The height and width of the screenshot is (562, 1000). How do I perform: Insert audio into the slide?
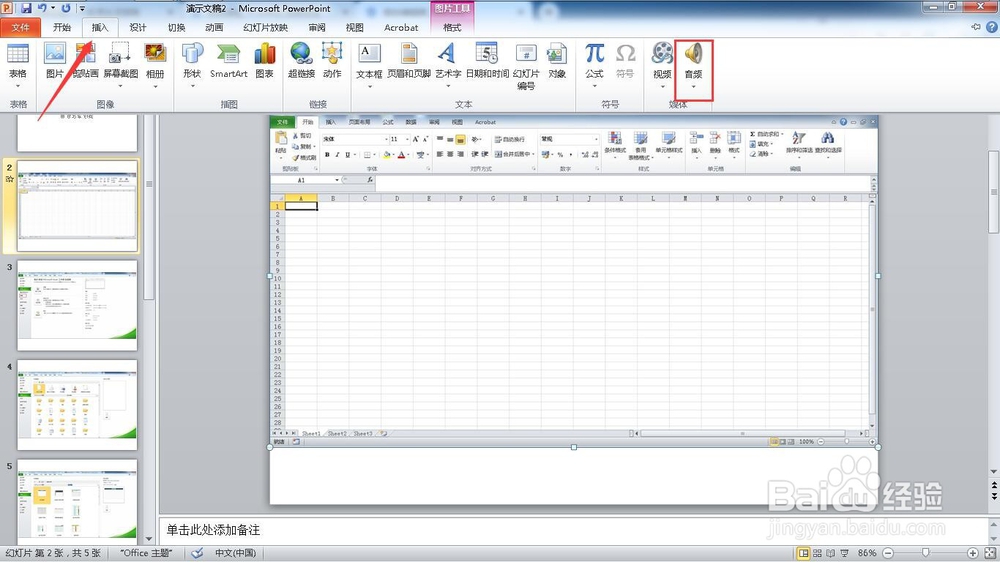(693, 61)
